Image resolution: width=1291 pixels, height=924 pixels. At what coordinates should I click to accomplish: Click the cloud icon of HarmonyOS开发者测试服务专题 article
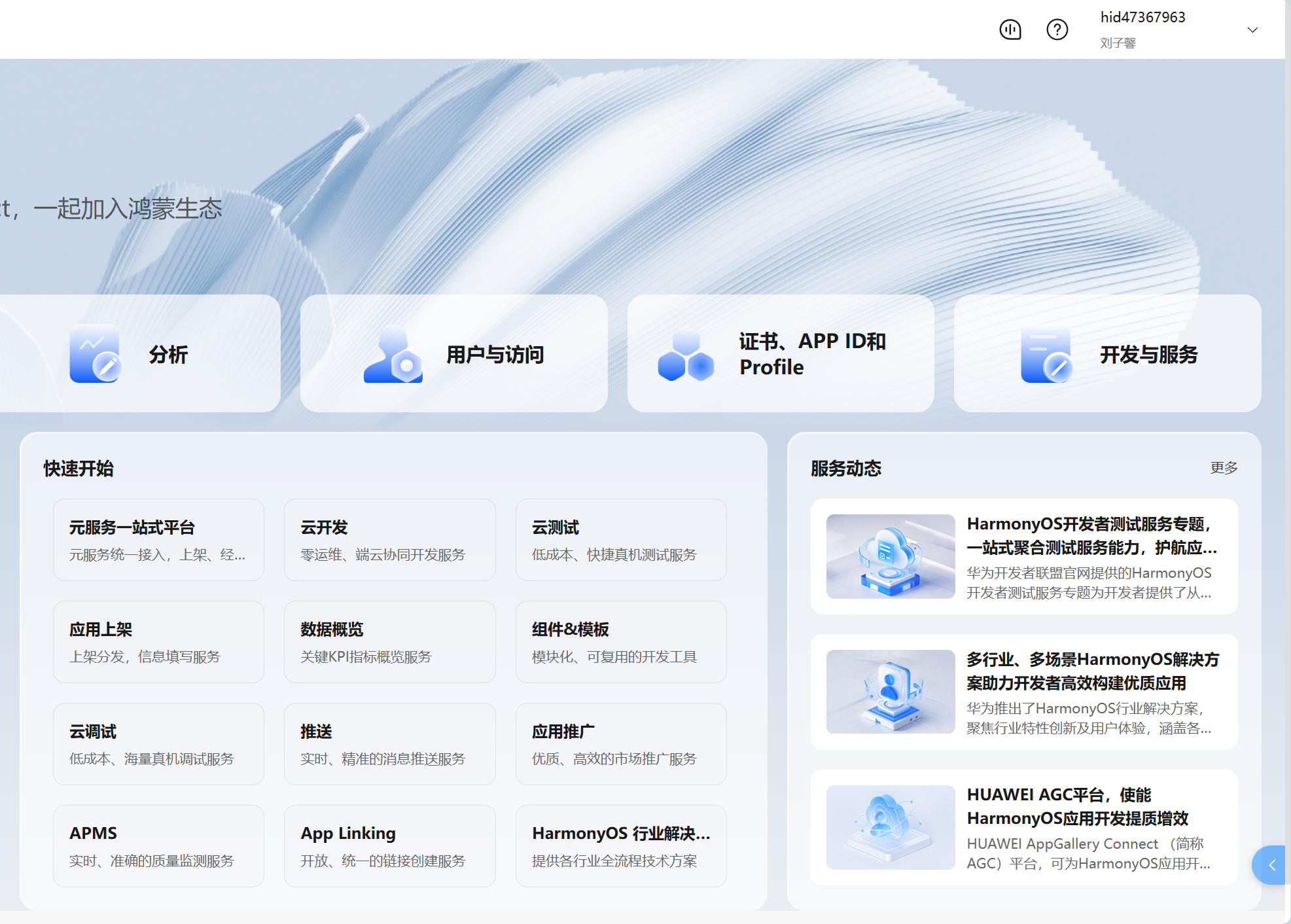[x=890, y=556]
